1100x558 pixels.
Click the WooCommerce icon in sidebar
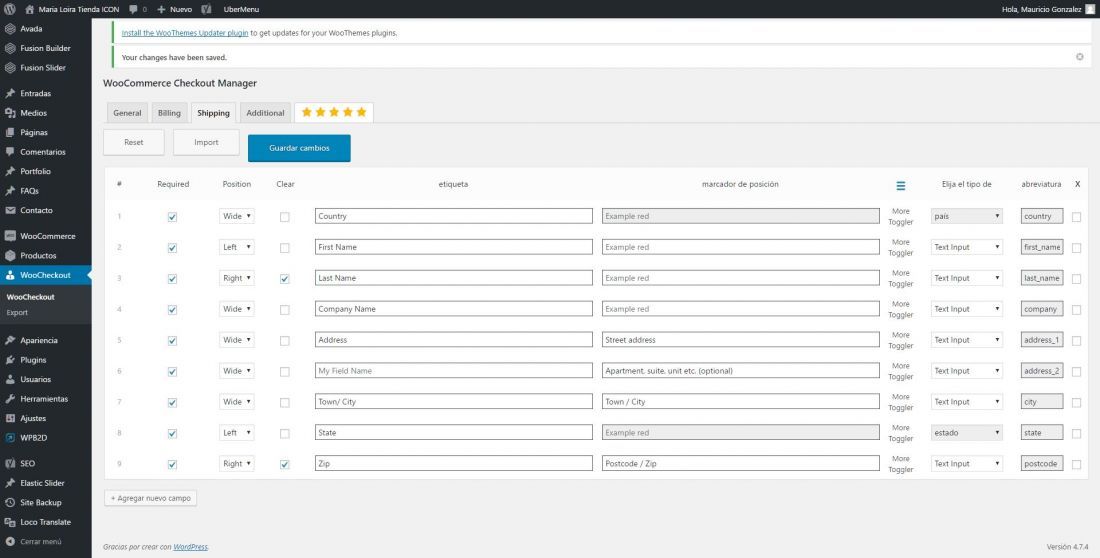(x=10, y=236)
